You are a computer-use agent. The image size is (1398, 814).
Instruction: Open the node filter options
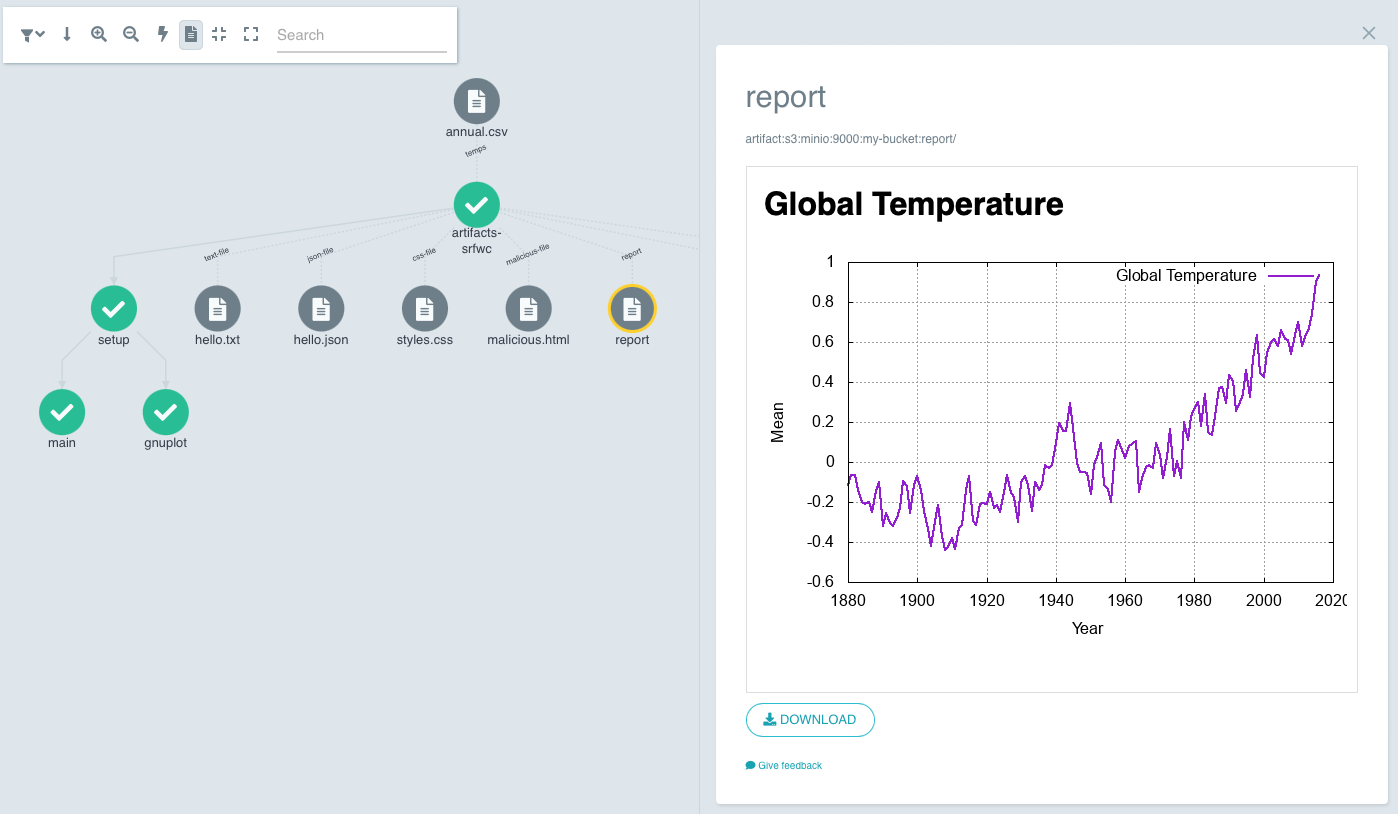[x=30, y=33]
